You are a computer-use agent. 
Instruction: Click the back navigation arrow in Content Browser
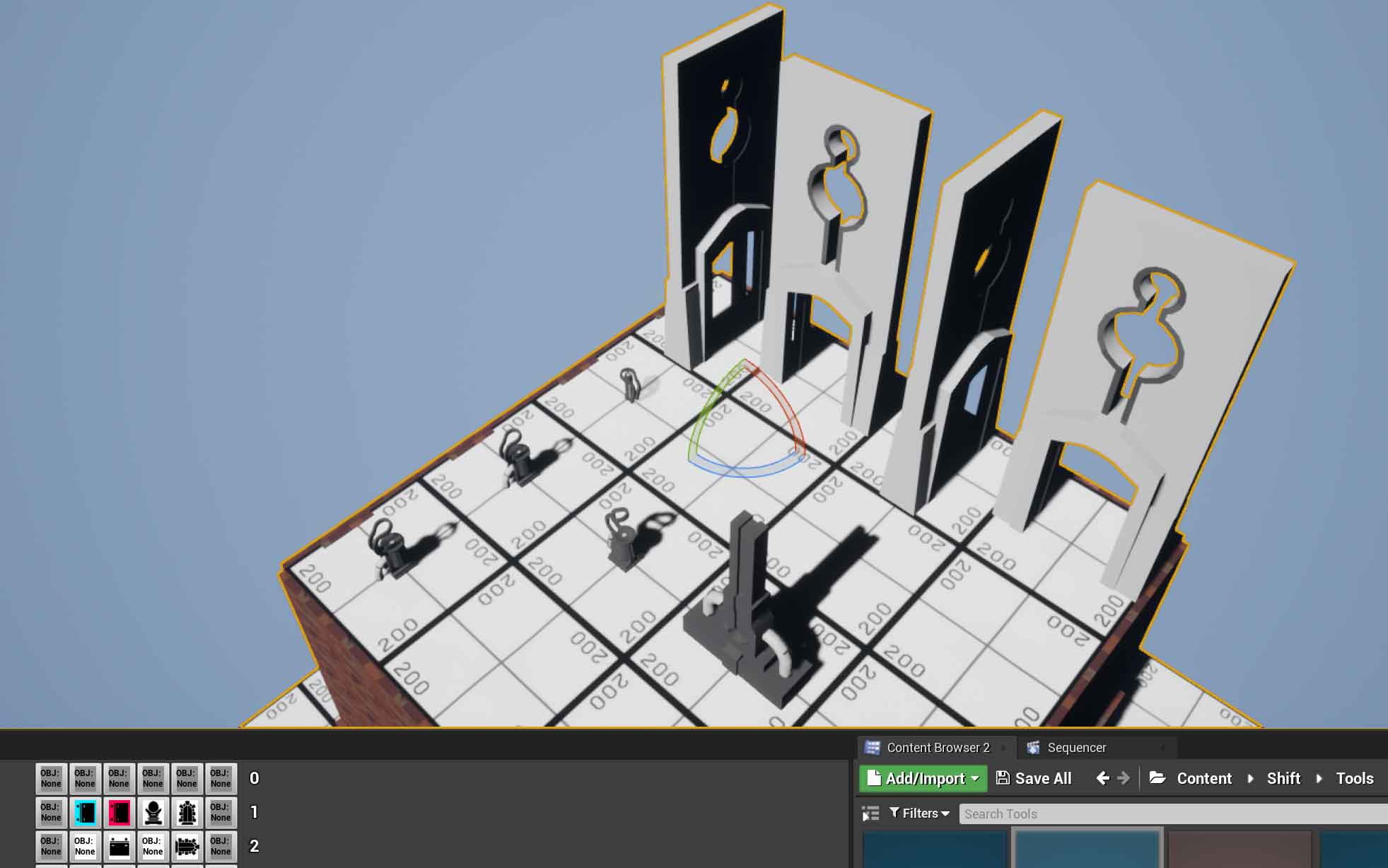(x=1102, y=778)
